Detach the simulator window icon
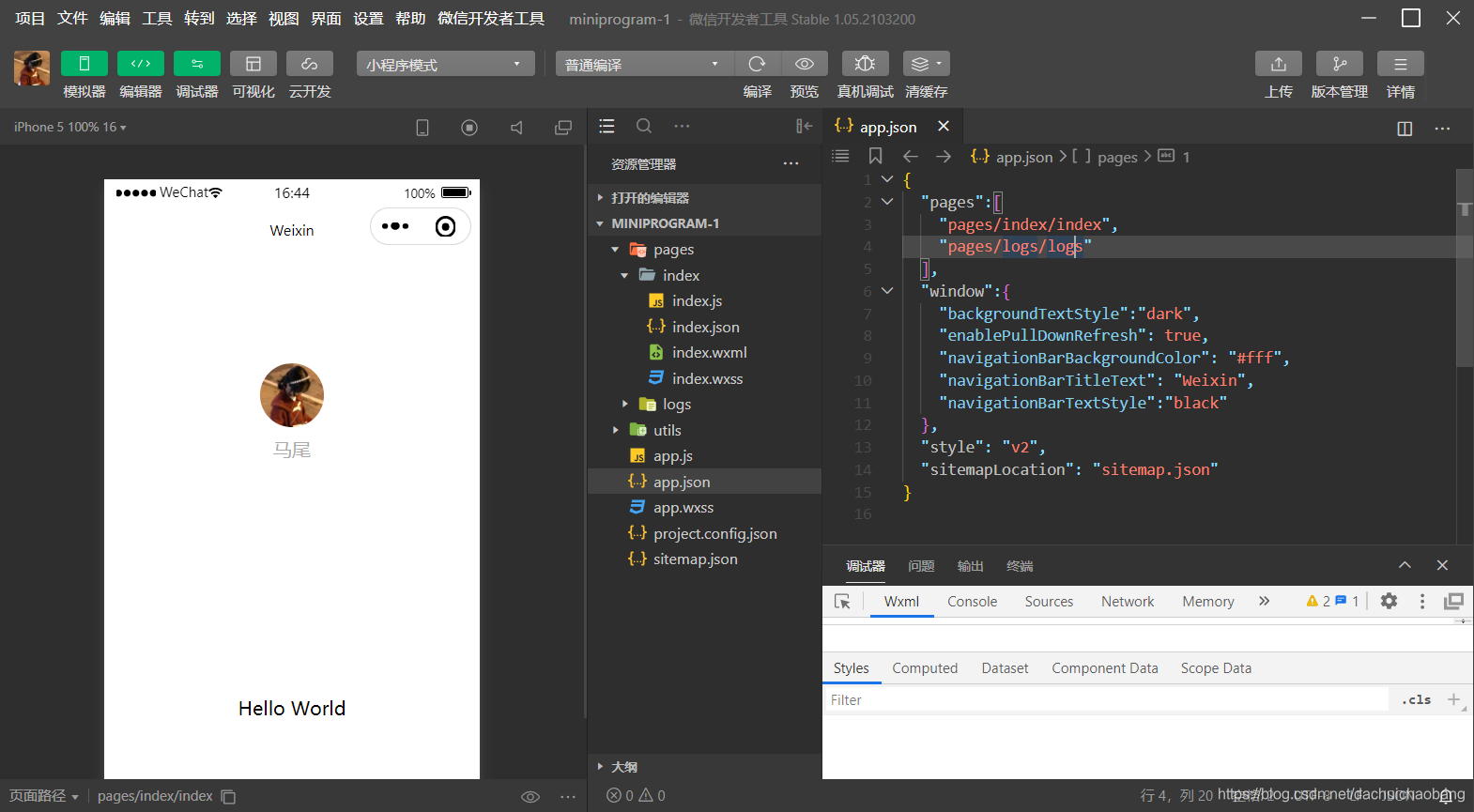Screen dimensions: 1474x812 [563, 128]
